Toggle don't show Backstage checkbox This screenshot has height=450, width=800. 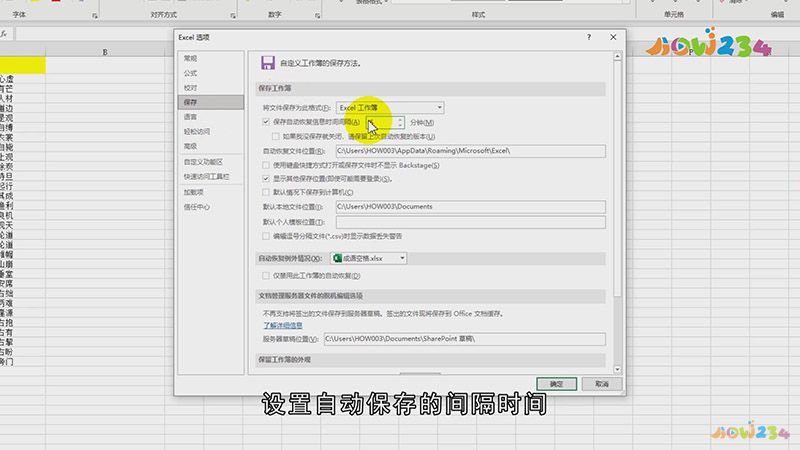pos(266,165)
